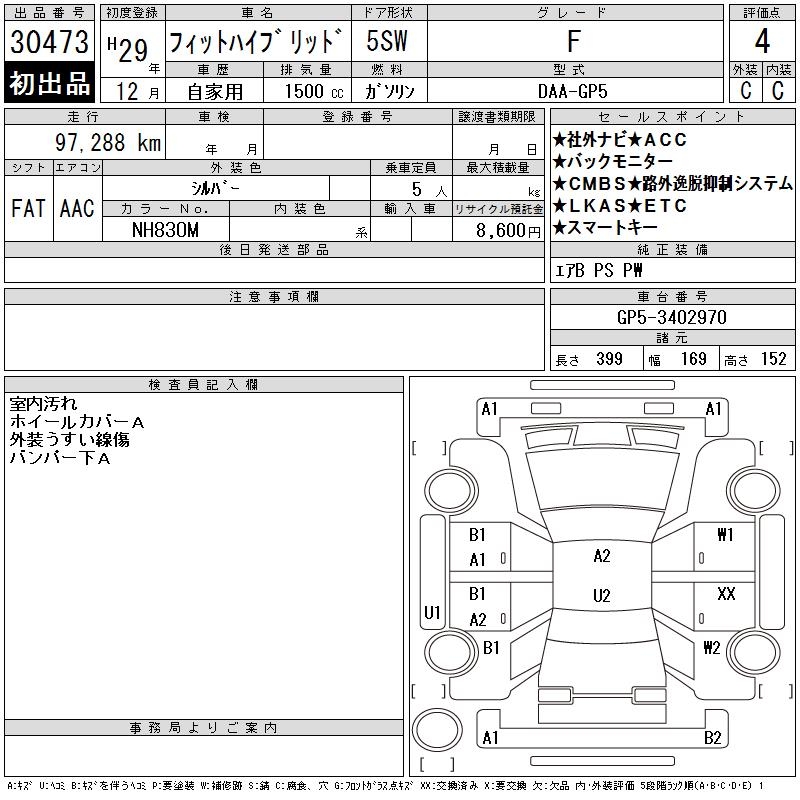The height and width of the screenshot is (800, 800).
Task: Select the black 初出品 label
Action: pyautogui.click(x=49, y=83)
